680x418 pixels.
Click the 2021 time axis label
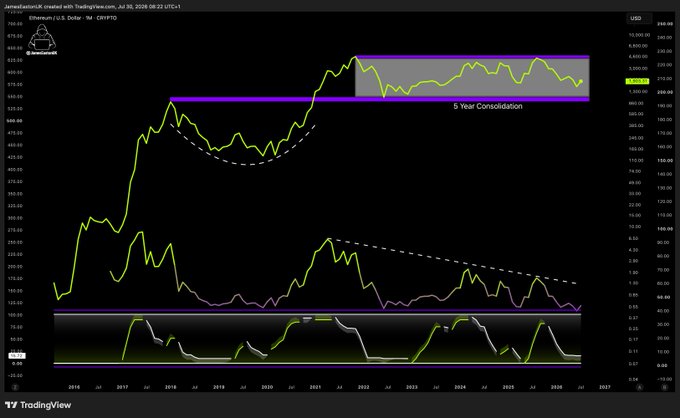(x=315, y=387)
